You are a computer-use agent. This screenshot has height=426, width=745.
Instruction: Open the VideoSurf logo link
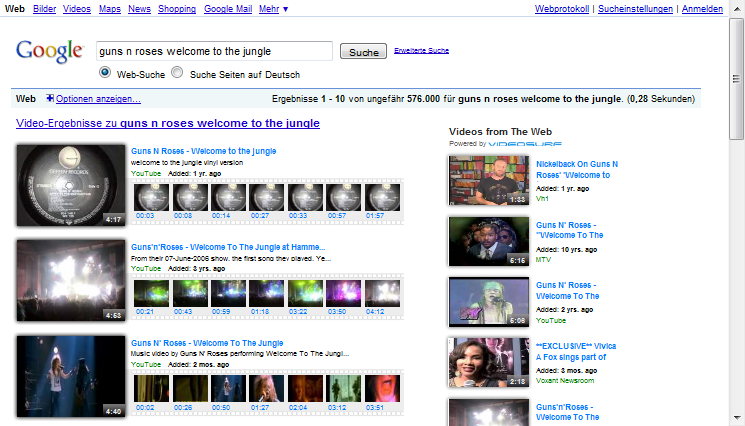[525, 144]
